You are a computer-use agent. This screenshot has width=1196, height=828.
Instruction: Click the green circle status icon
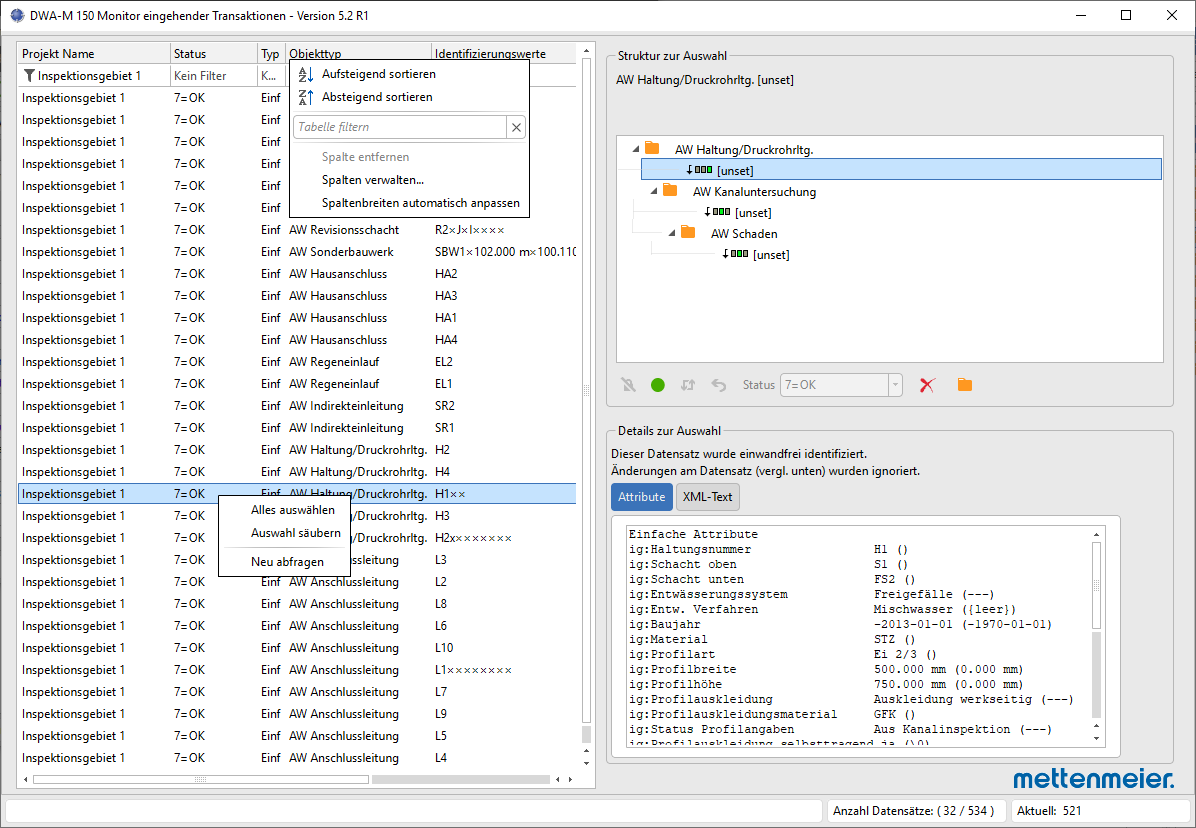pos(657,385)
